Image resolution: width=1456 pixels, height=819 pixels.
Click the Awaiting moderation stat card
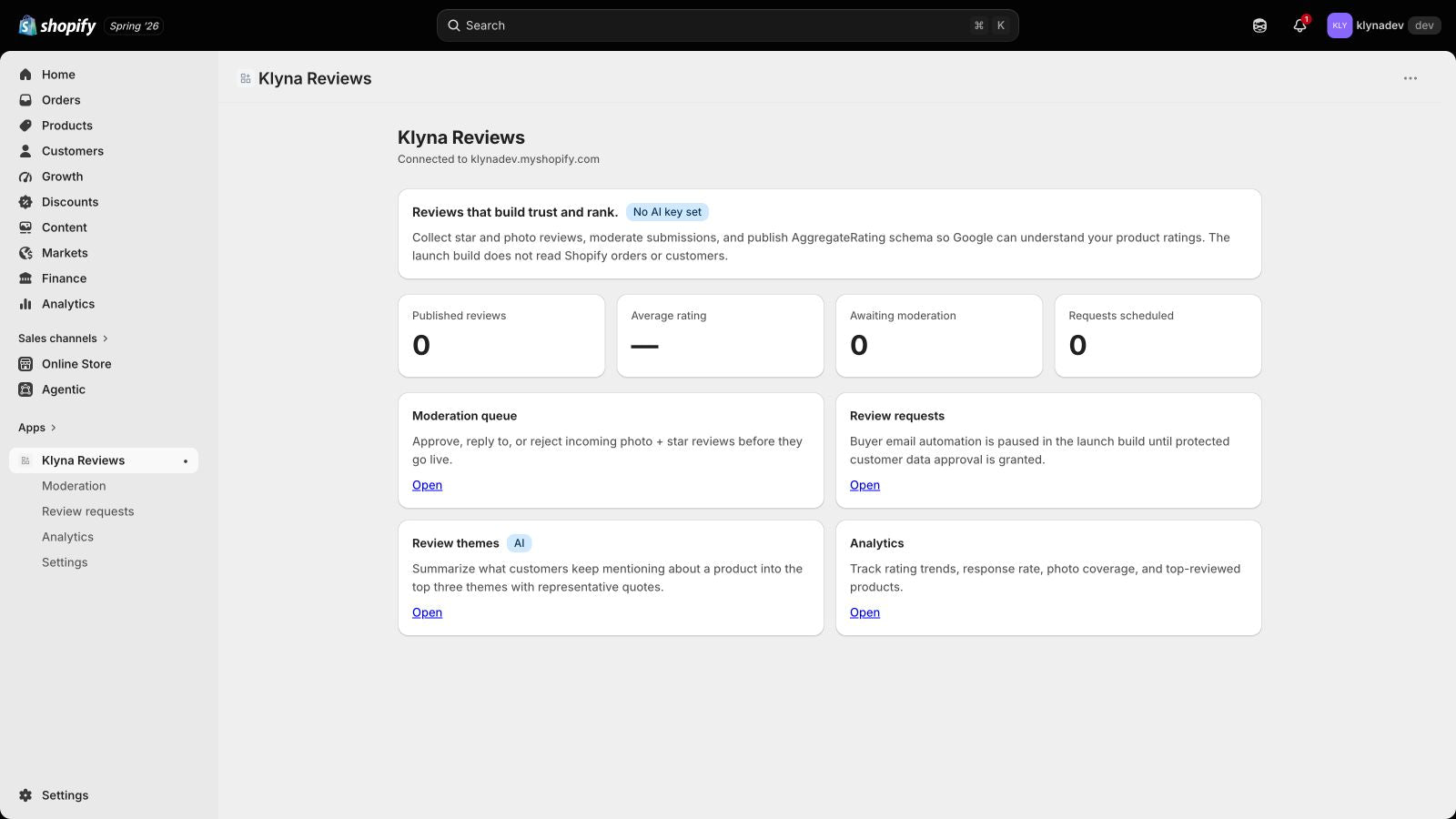(939, 336)
